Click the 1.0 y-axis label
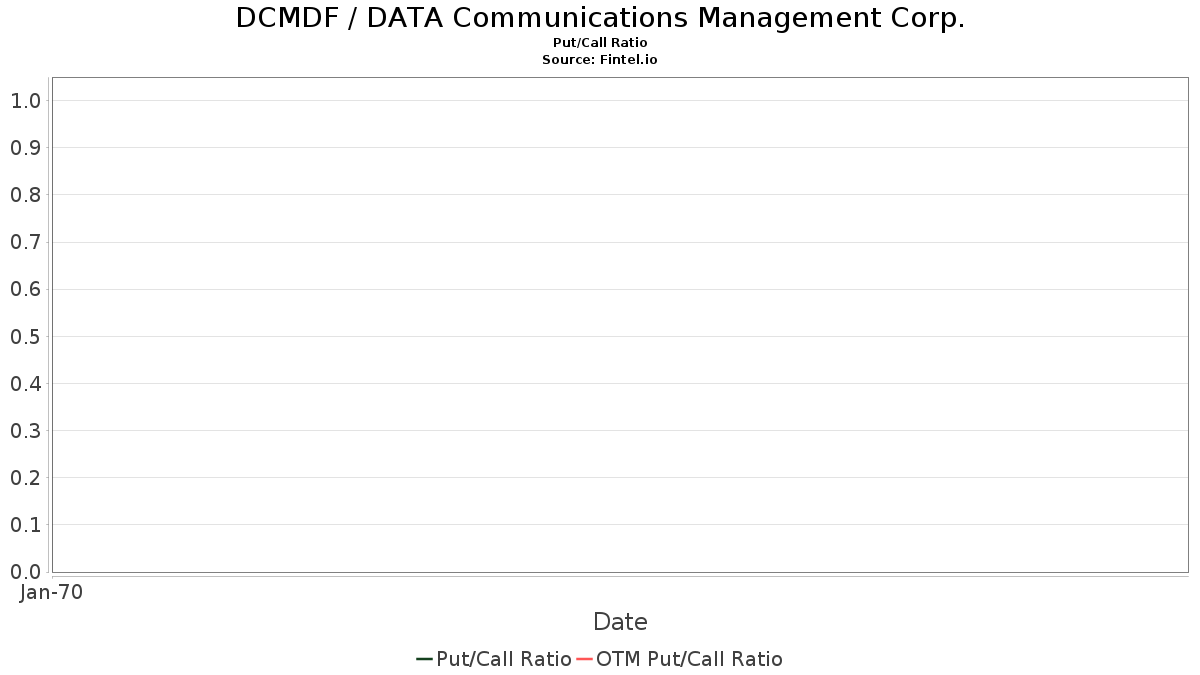The height and width of the screenshot is (675, 1200). pos(25,101)
